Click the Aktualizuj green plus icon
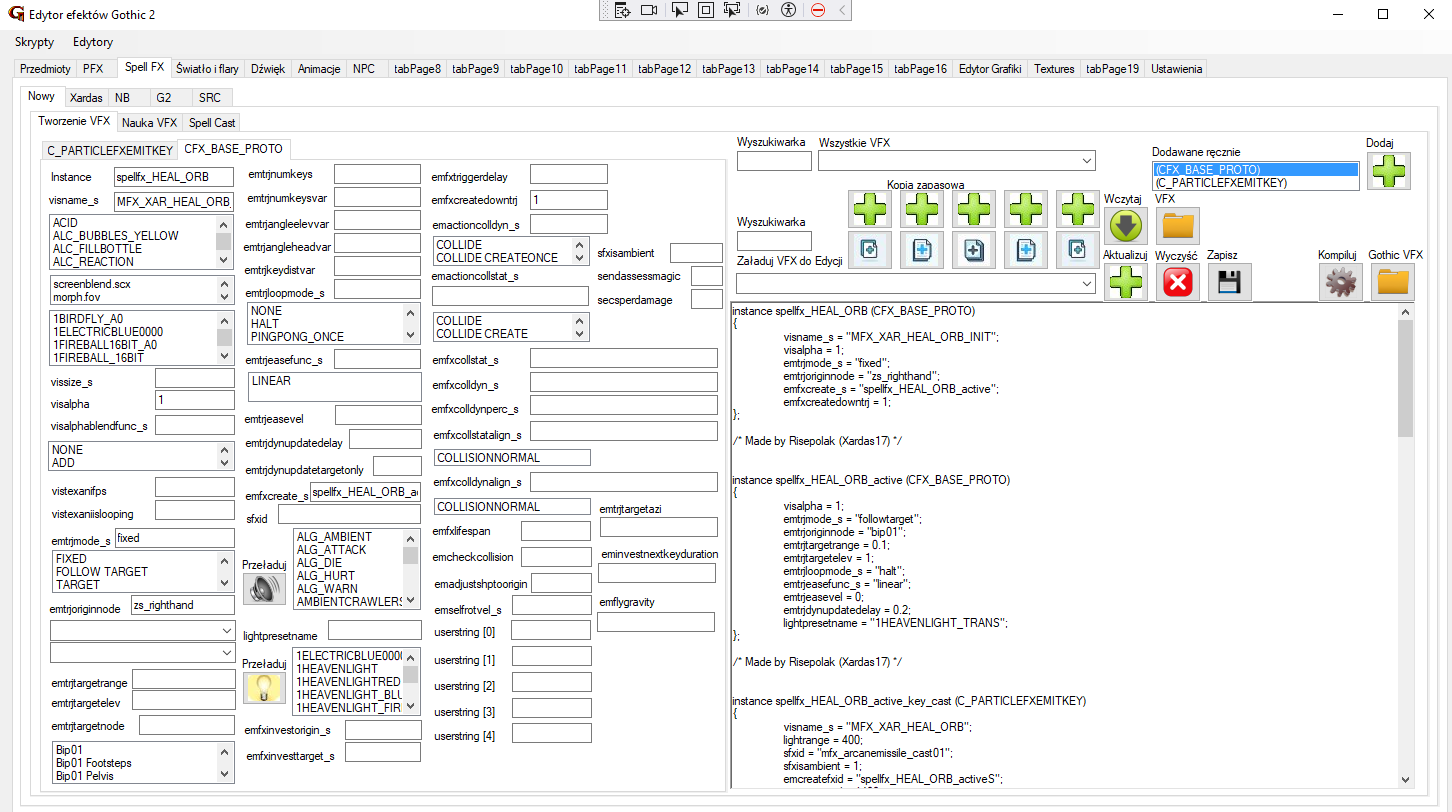Screen dimensions: 1452x812 [x=1126, y=283]
